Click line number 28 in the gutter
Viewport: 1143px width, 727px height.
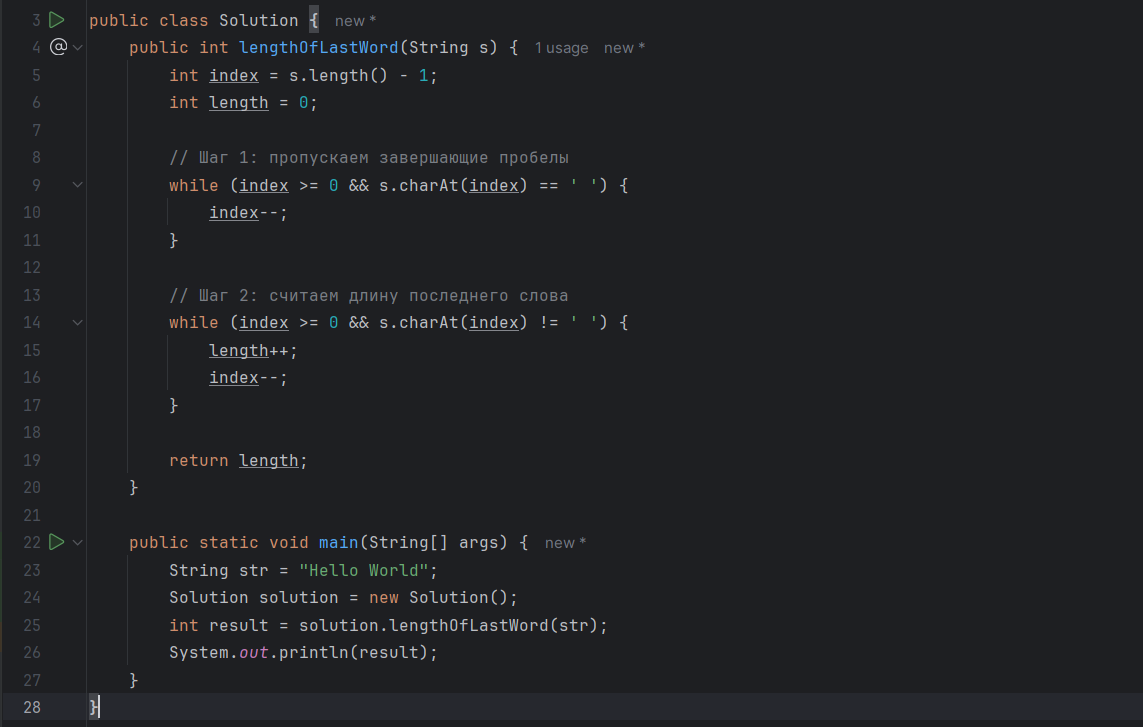tap(31, 707)
